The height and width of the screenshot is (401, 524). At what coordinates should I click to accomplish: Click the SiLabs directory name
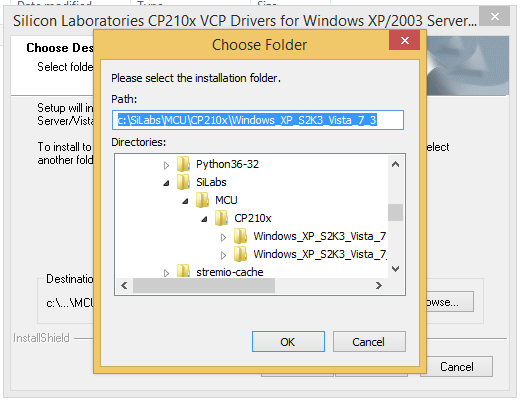211,182
